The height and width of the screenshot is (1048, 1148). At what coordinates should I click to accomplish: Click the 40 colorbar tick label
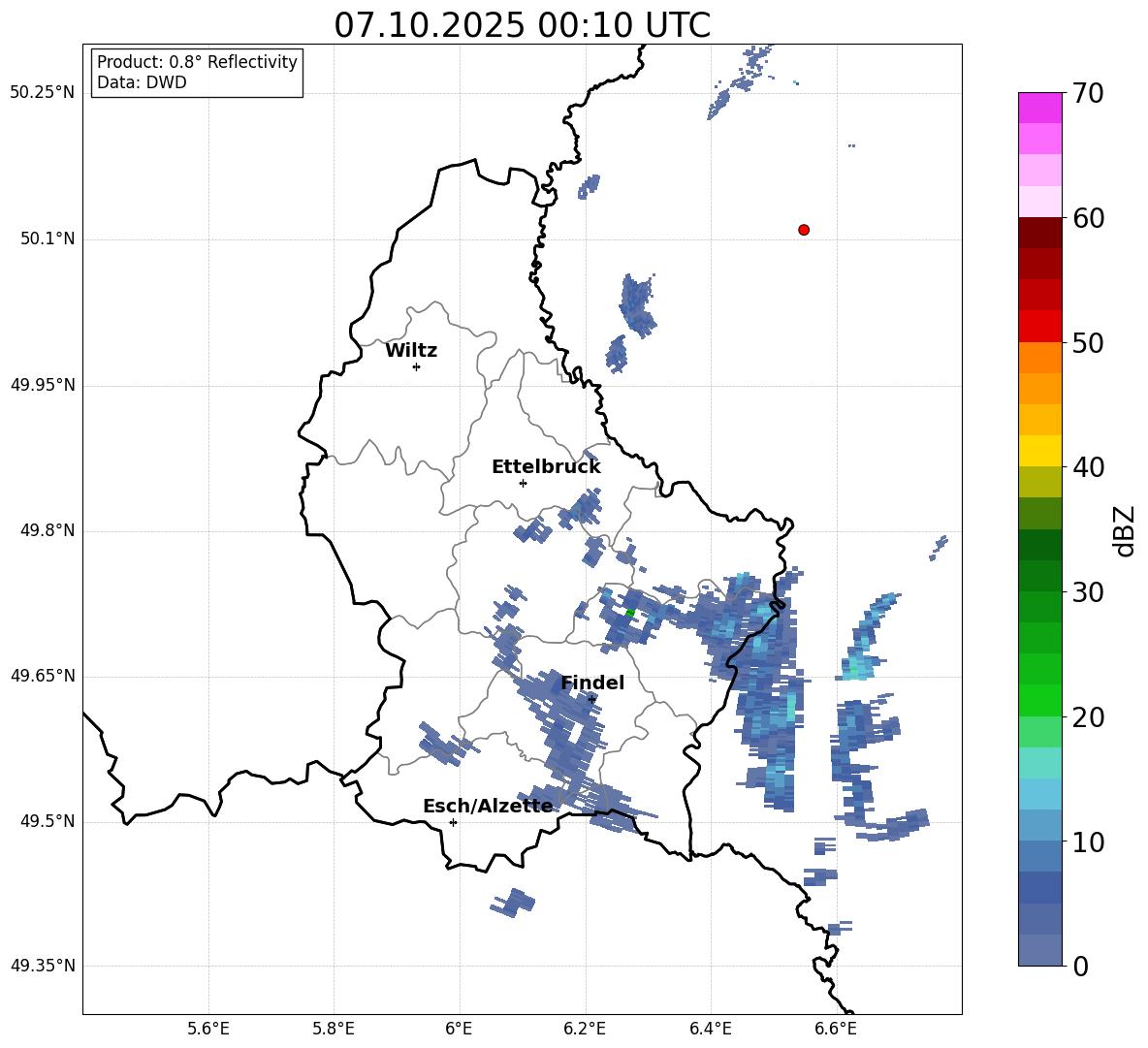[x=1088, y=467]
